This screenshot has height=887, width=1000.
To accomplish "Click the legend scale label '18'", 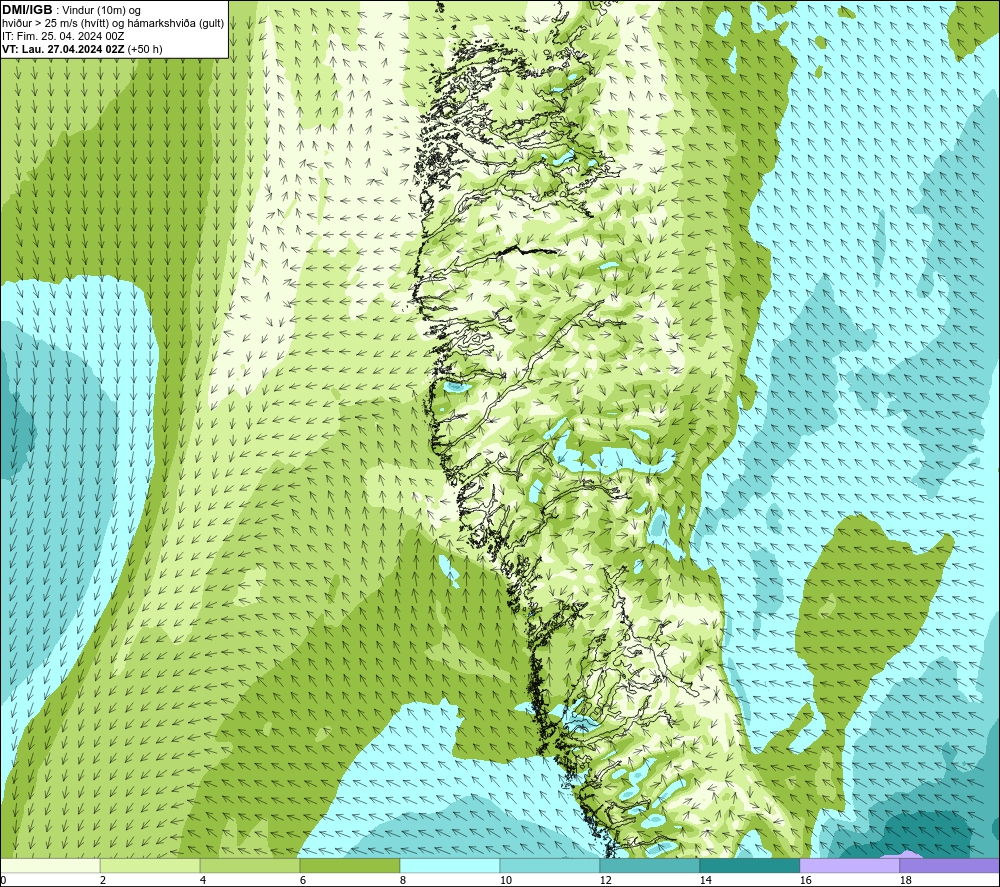I will (x=906, y=880).
